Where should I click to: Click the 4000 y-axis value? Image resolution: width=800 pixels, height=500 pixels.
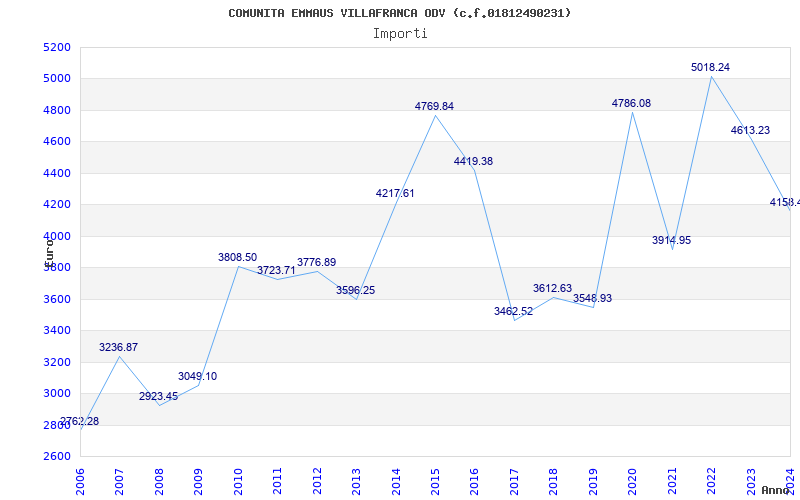(58, 236)
